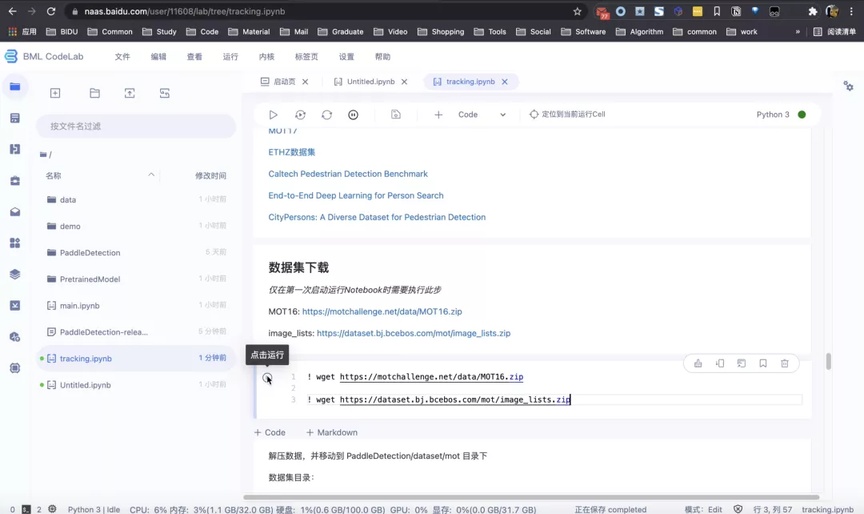Open the 设置 menu

(347, 56)
